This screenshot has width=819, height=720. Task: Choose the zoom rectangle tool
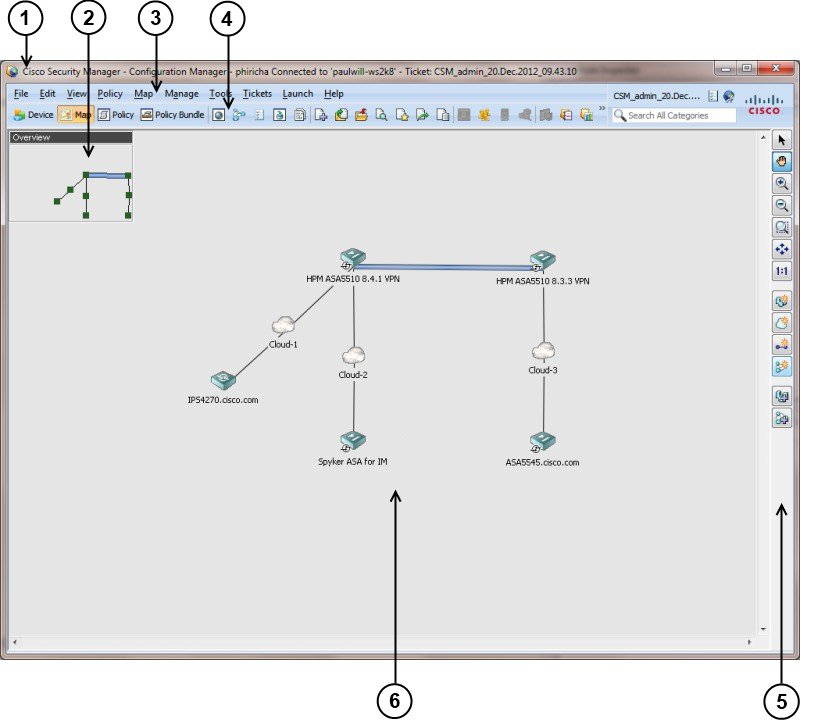781,227
